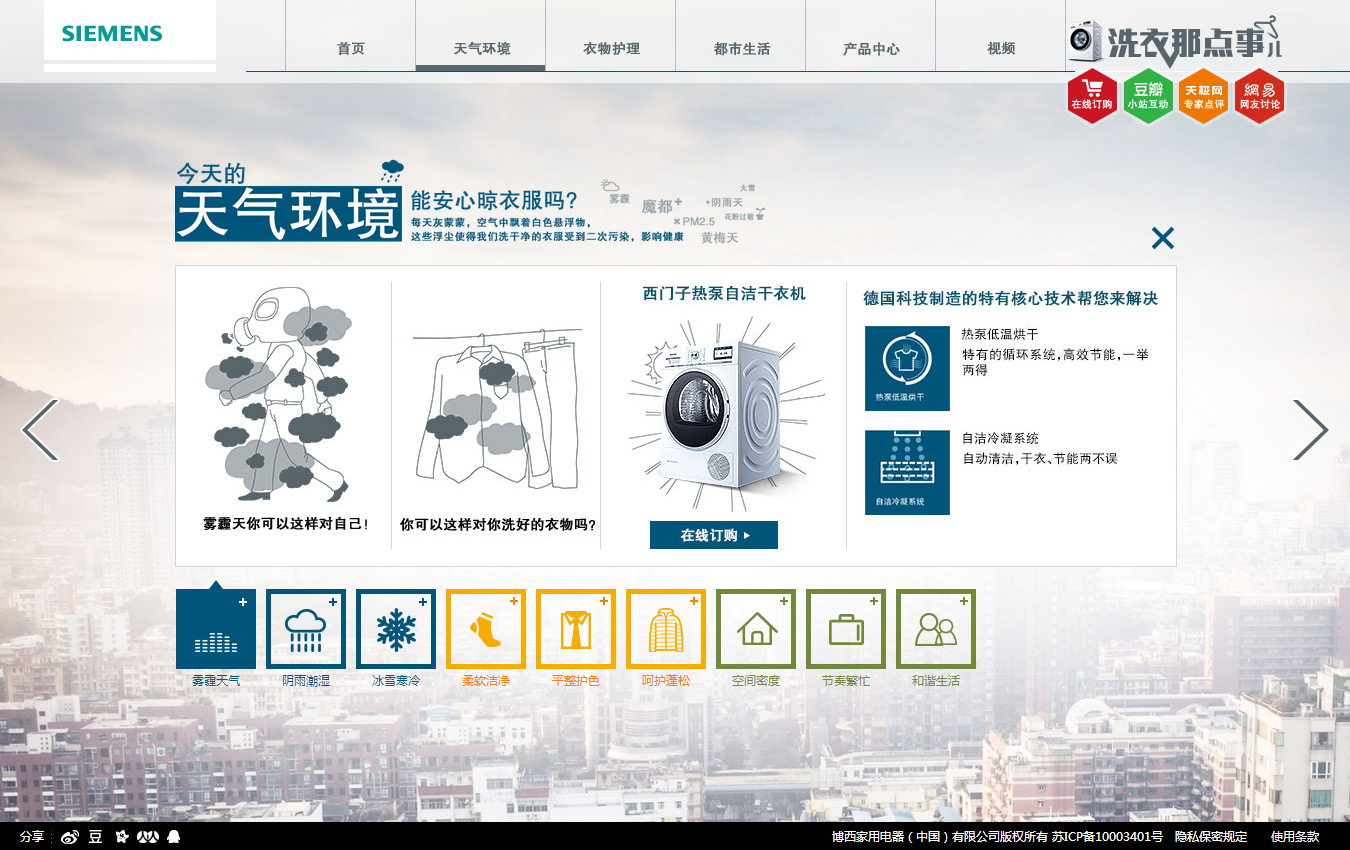Click the red 在线订购 shopping cart hexagon
1350x850 pixels.
pos(1091,96)
